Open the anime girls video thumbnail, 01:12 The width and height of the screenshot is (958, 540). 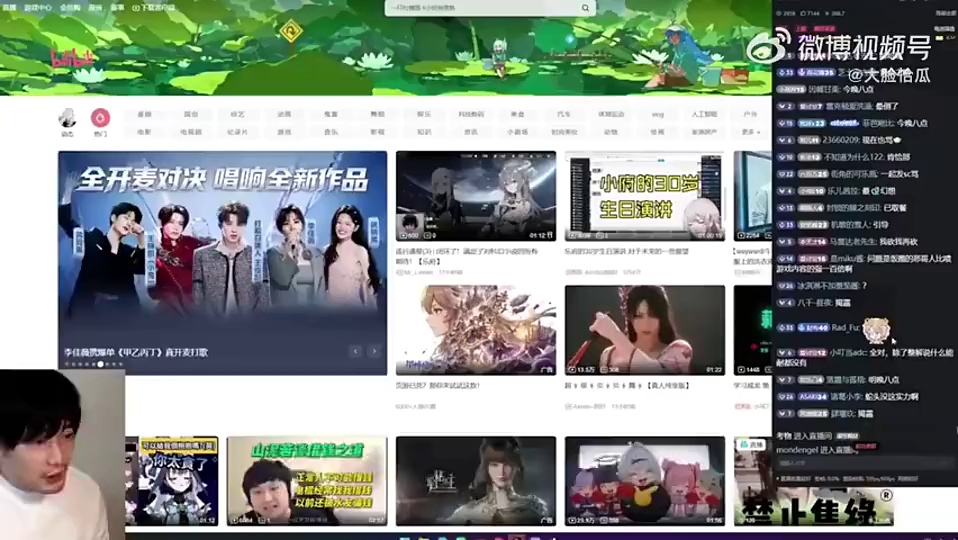tap(476, 196)
